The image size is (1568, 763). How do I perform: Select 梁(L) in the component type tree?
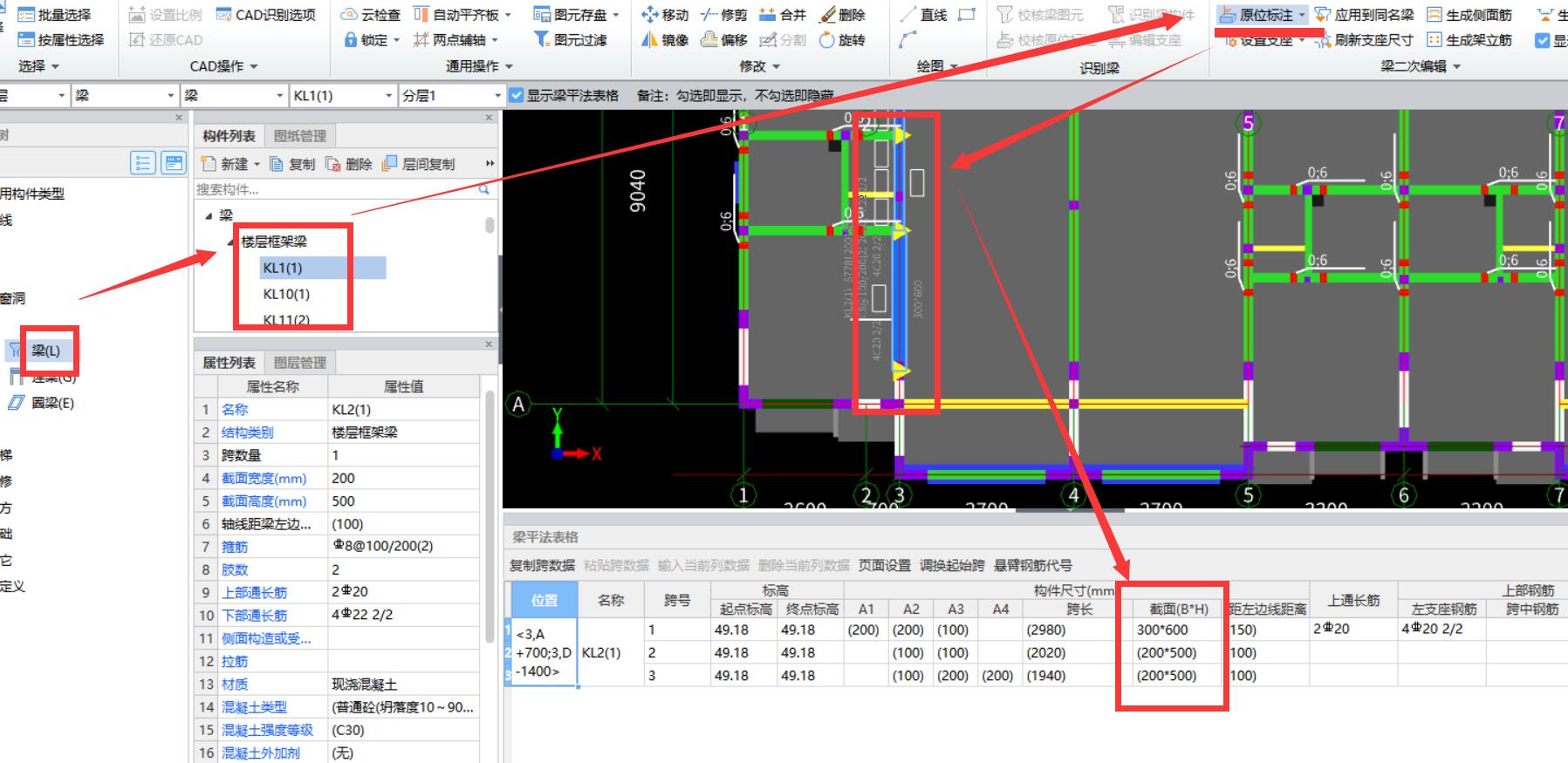pos(45,351)
